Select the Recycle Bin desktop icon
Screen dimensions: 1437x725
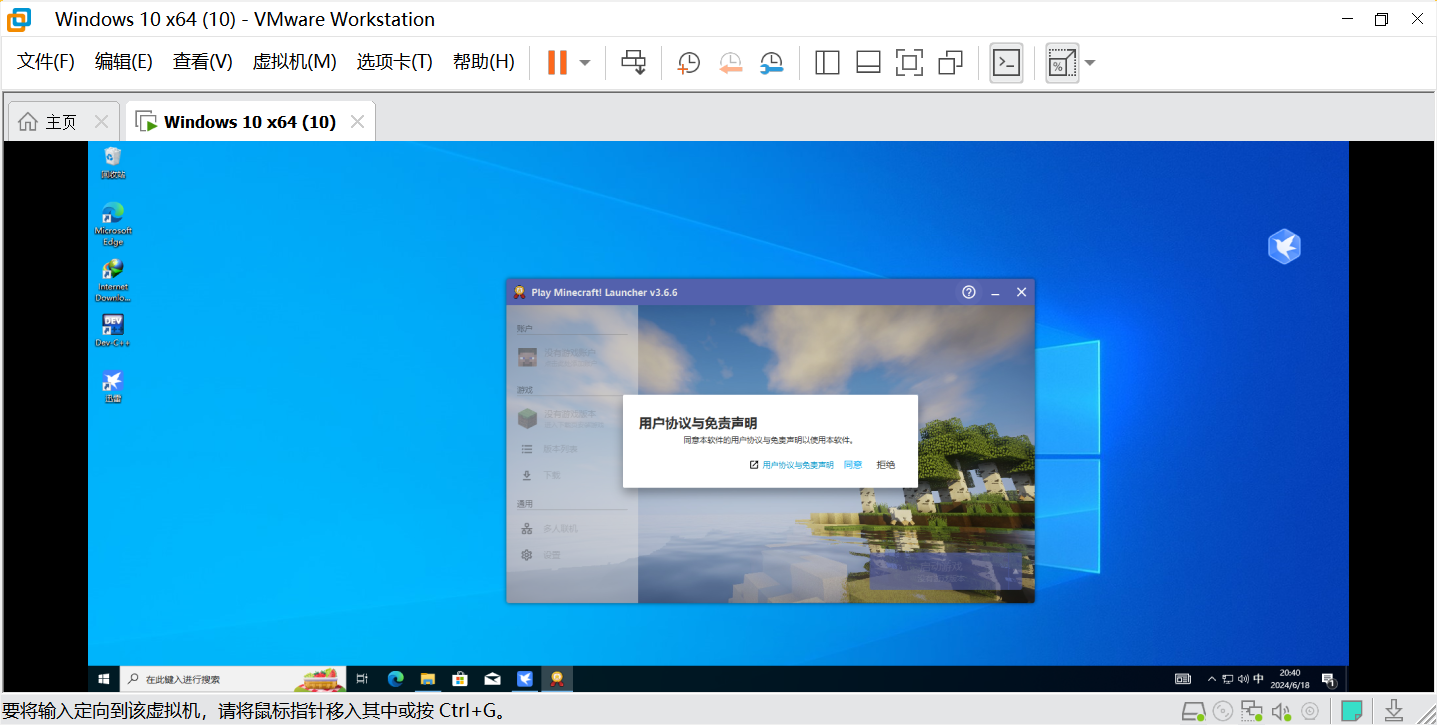point(113,162)
